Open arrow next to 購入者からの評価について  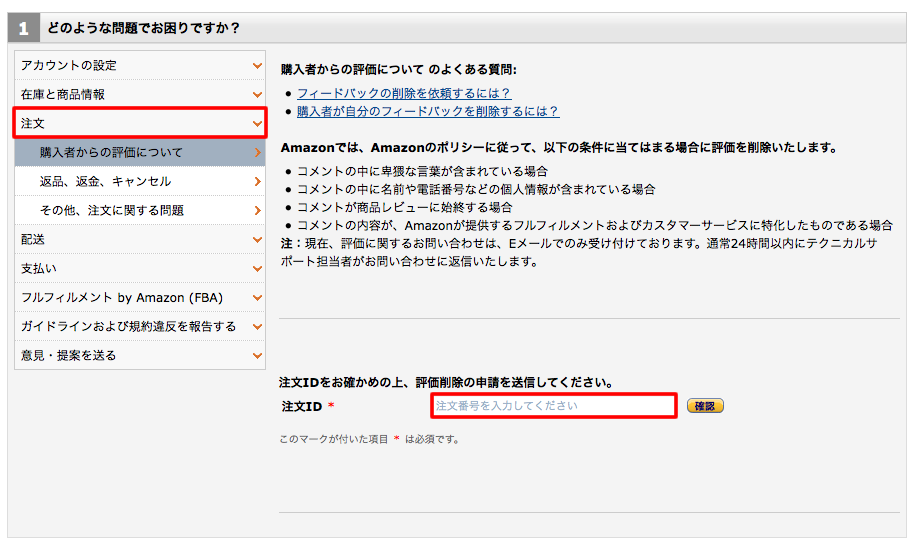[258, 153]
